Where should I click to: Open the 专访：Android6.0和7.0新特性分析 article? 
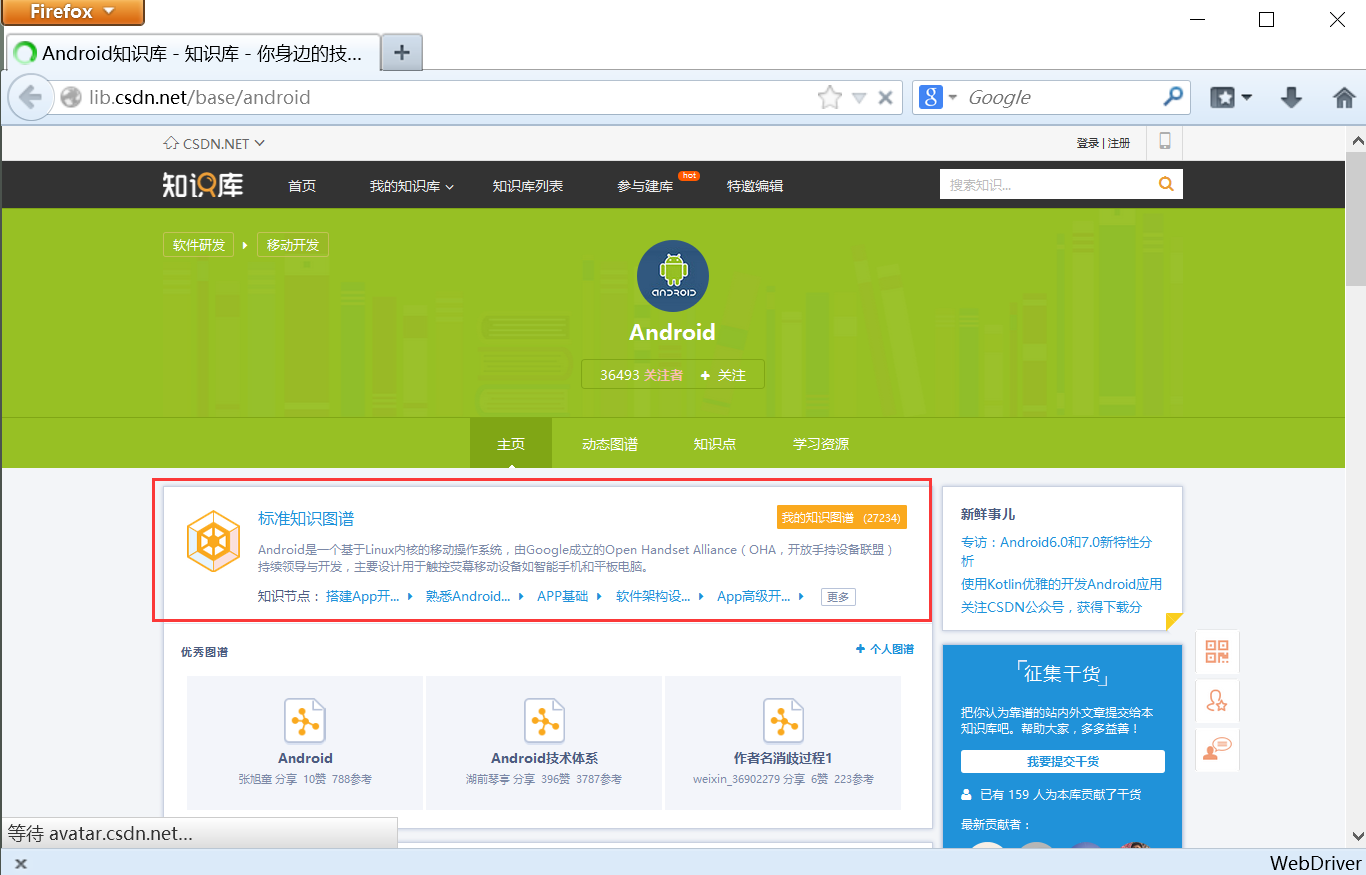click(x=1056, y=551)
